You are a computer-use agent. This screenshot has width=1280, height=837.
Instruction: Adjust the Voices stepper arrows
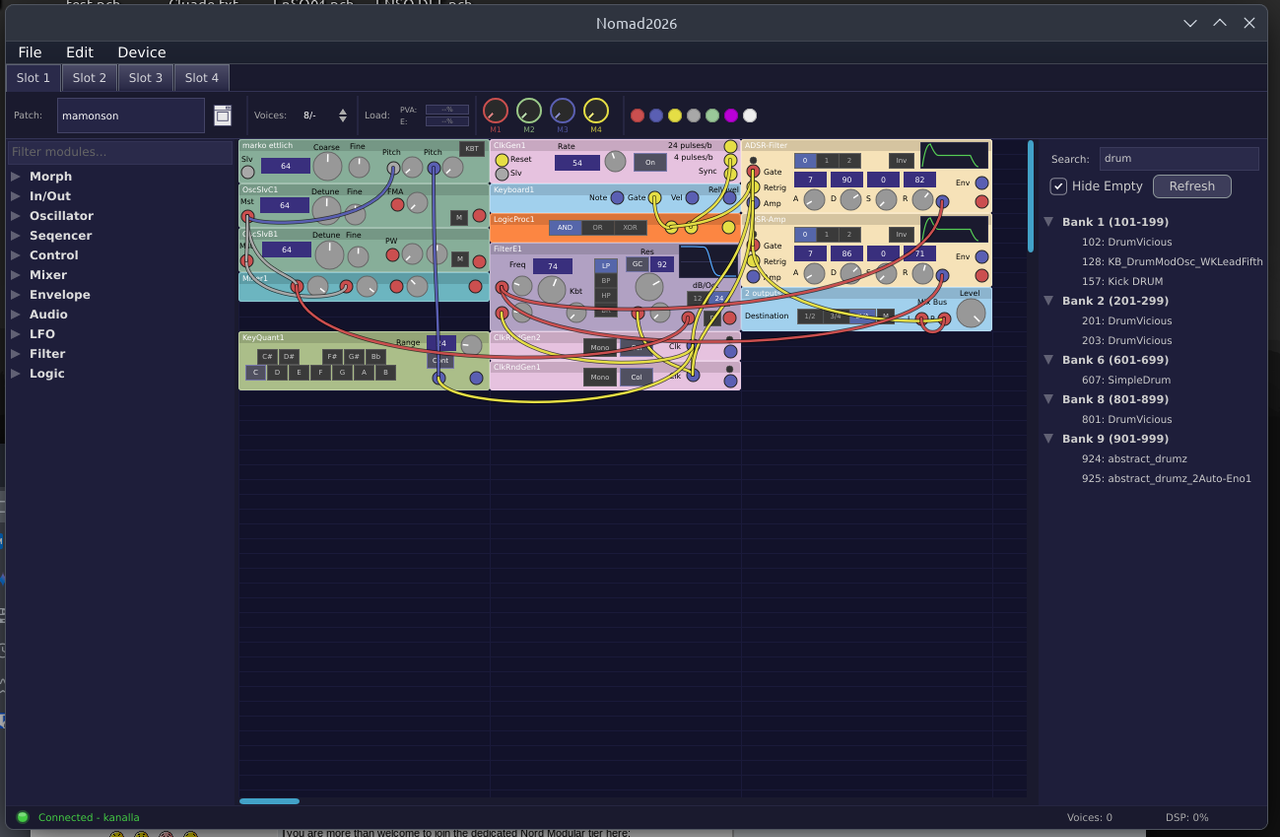(343, 116)
